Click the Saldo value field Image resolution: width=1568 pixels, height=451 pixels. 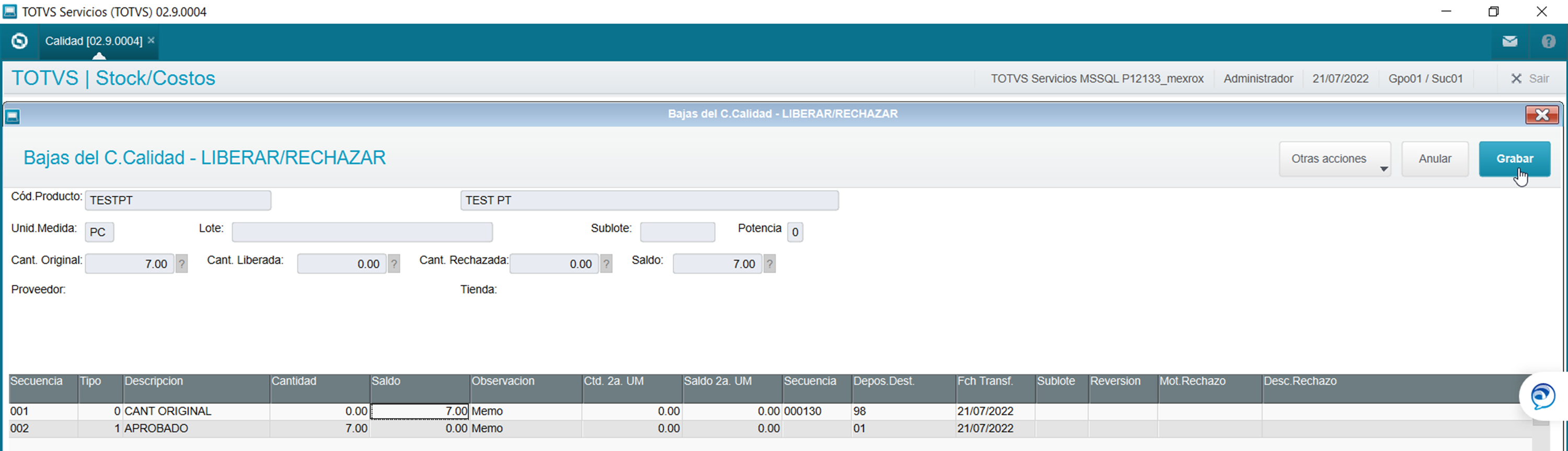(x=718, y=264)
